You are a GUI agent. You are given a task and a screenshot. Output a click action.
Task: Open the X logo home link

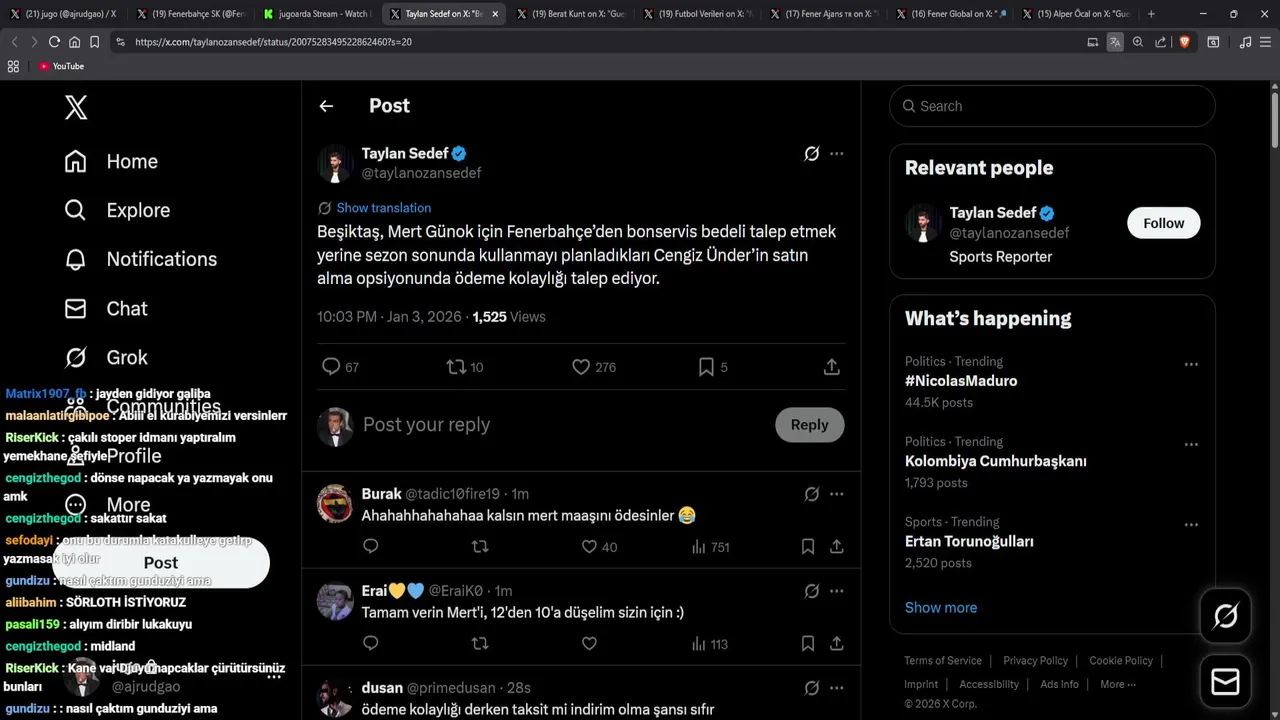[x=76, y=106]
